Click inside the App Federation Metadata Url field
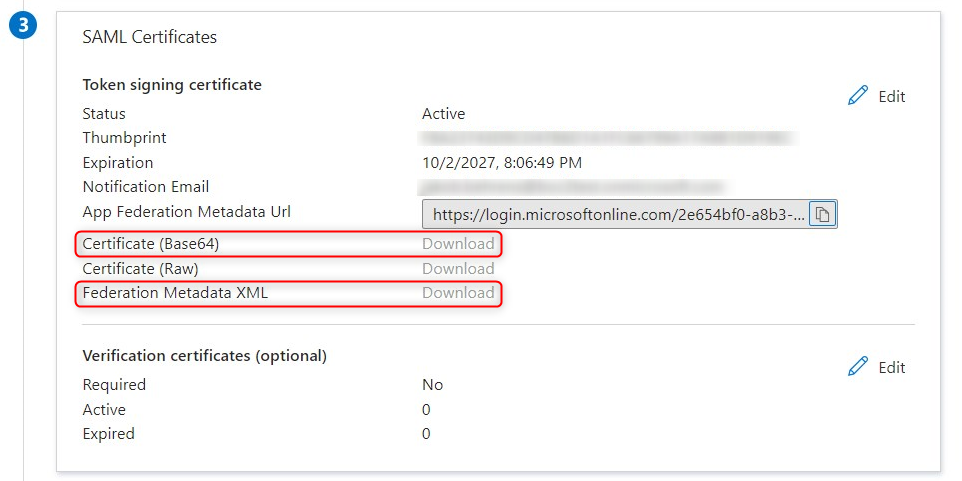This screenshot has height=481, width=962. (x=616, y=214)
